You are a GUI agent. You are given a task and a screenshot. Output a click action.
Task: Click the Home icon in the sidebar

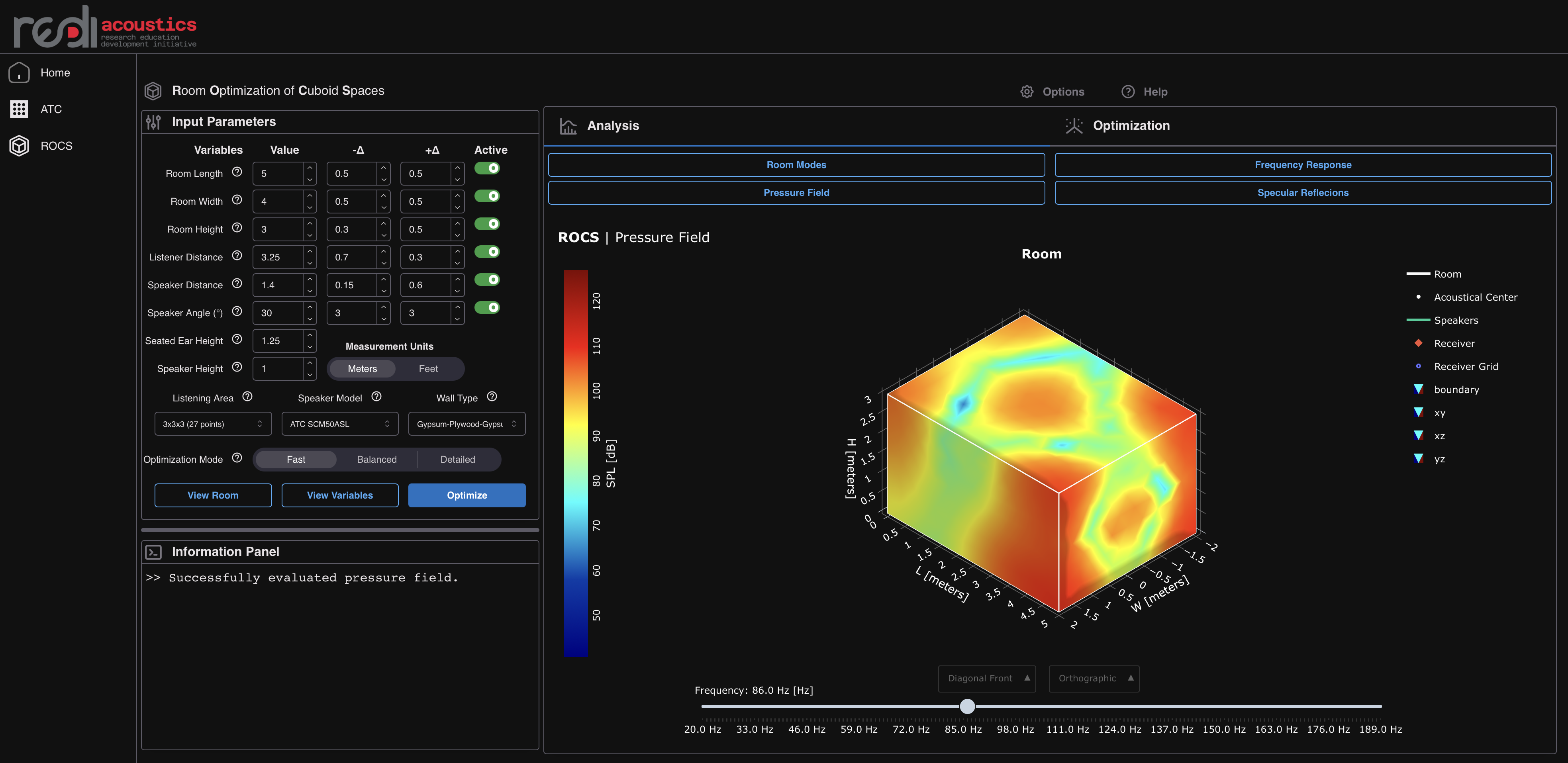point(19,73)
